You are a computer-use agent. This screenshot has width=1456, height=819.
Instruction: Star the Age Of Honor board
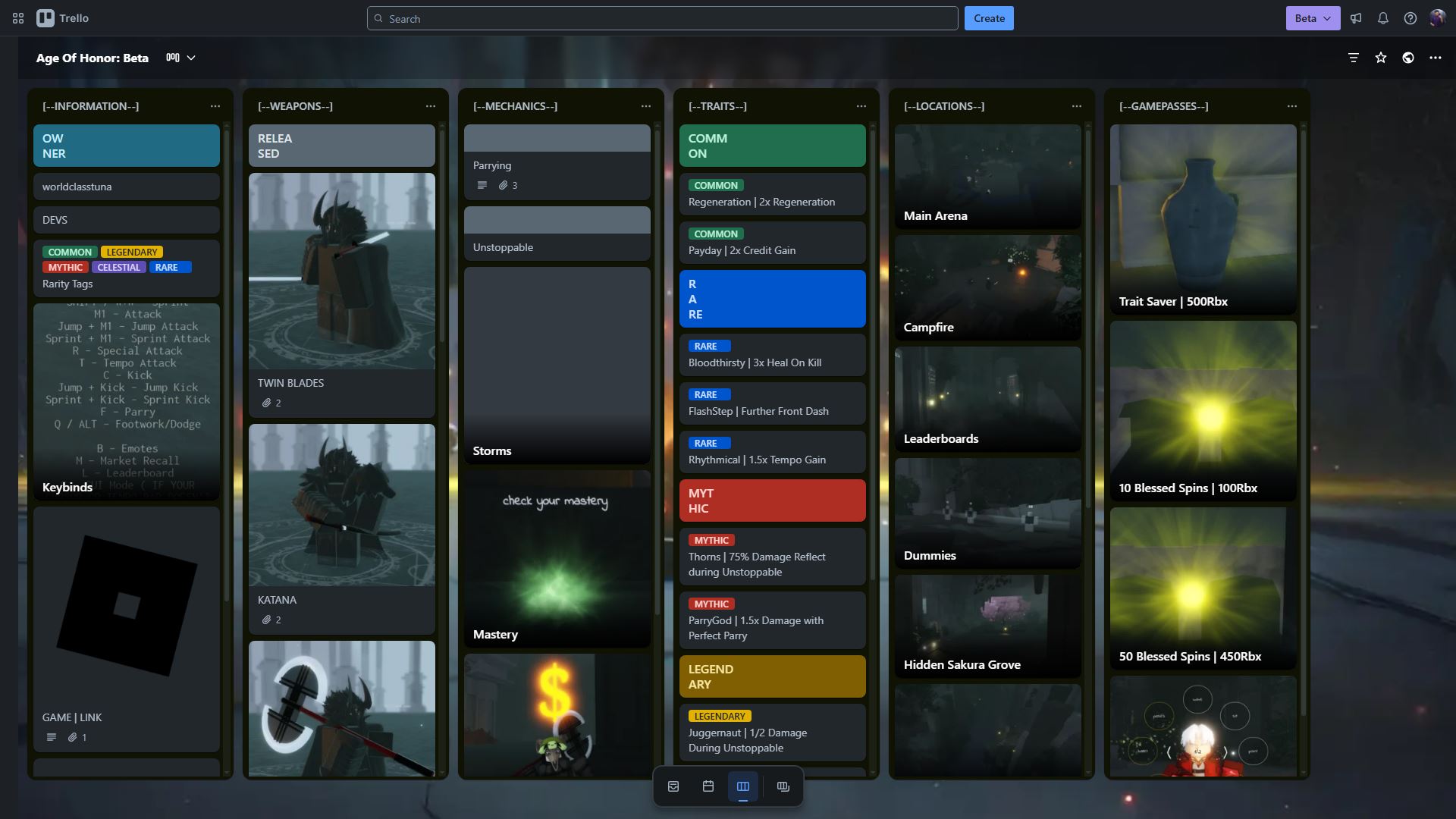click(x=1381, y=58)
